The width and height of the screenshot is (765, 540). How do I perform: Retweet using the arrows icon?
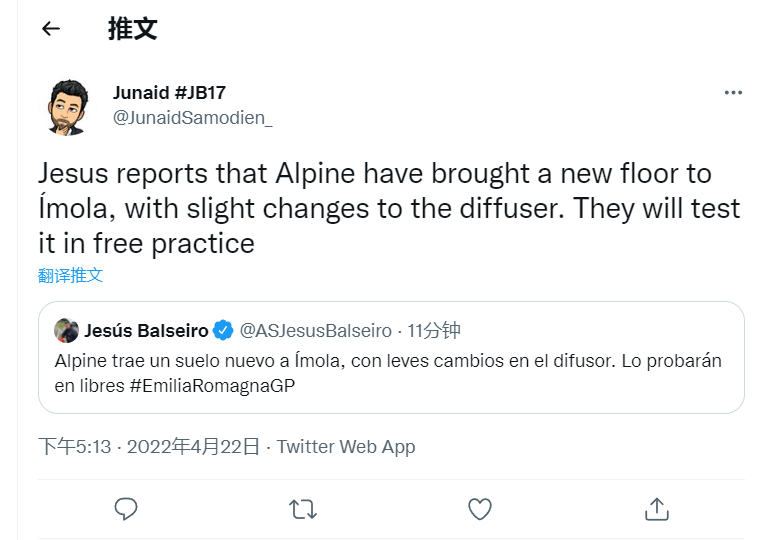coord(302,509)
